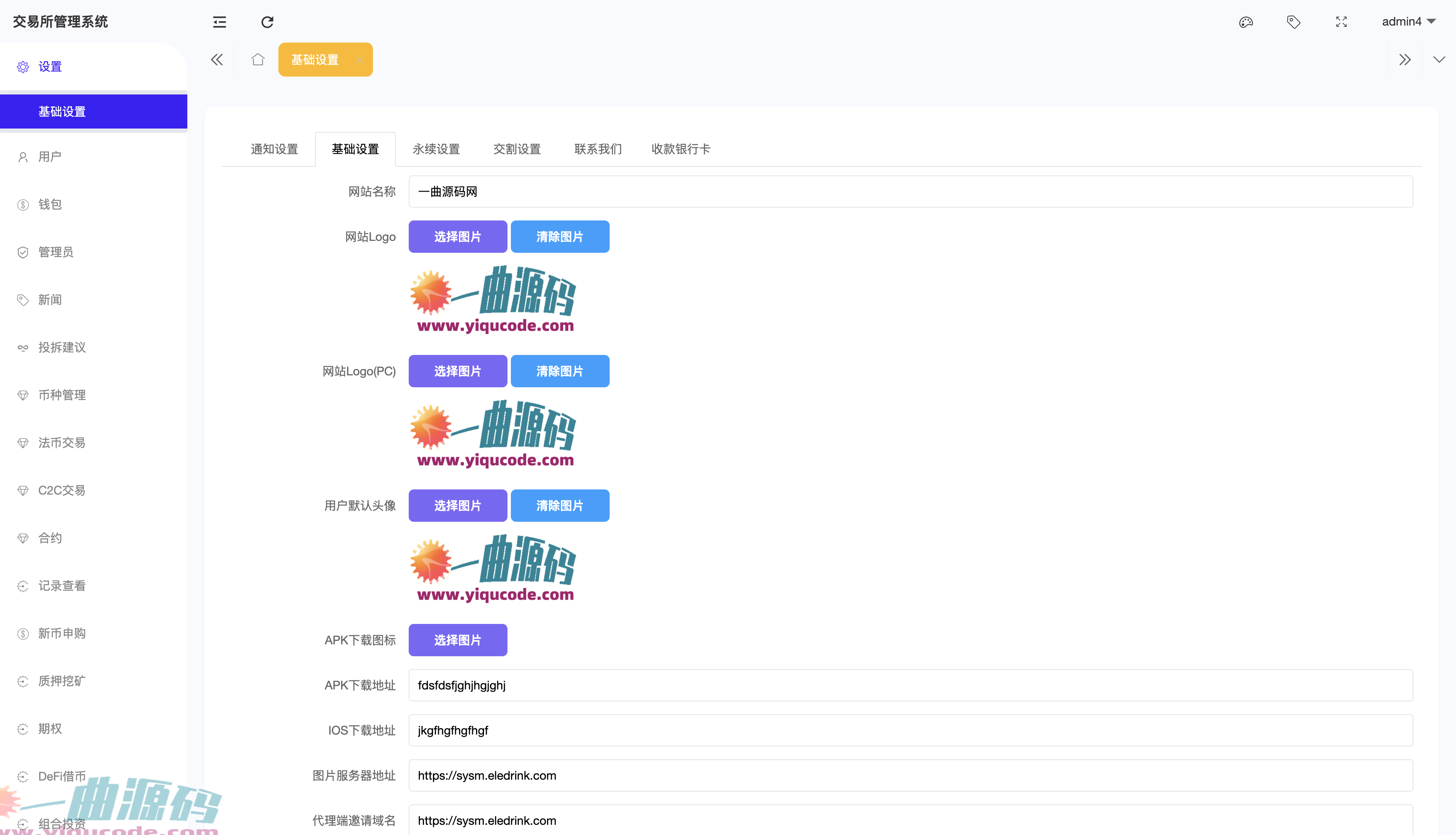Screen dimensions: 1456x835
Task: Click 选择图片 for 网站Logo
Action: (458, 236)
